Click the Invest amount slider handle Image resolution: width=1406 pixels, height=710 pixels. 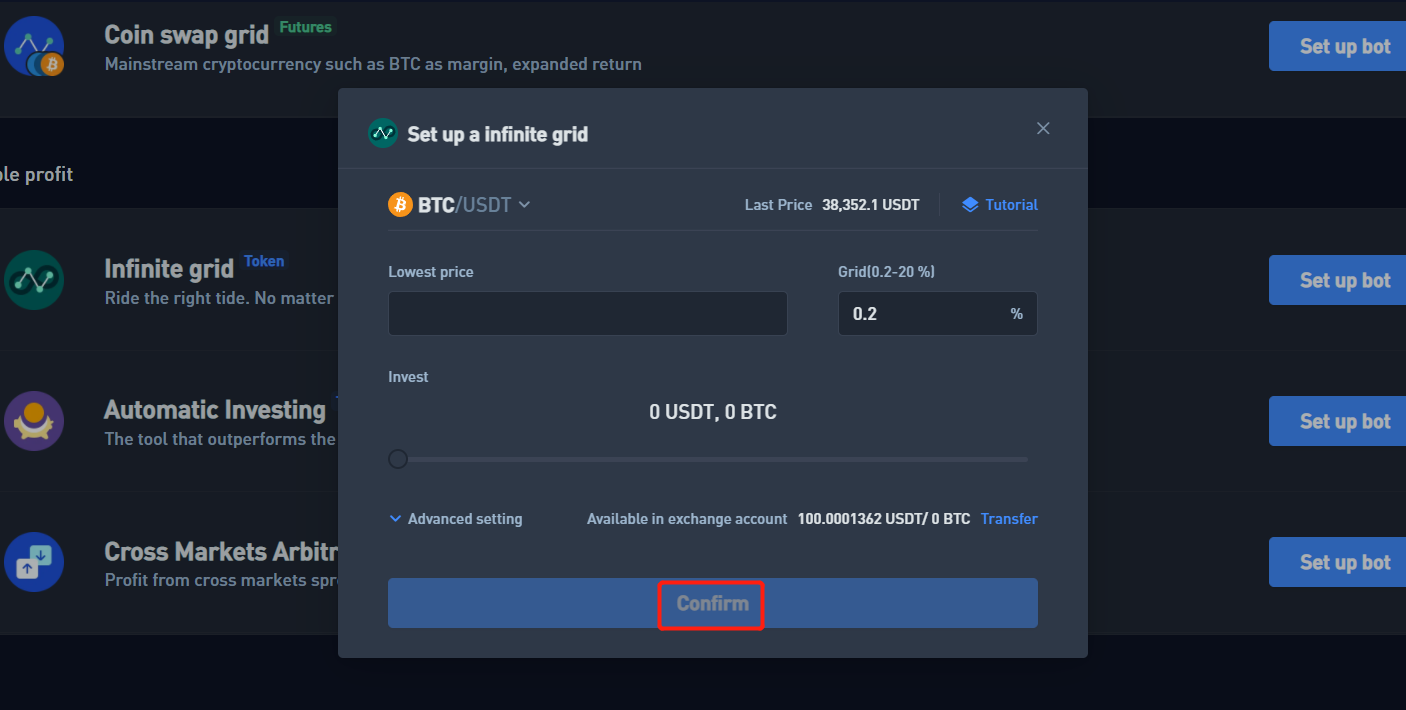coord(398,459)
